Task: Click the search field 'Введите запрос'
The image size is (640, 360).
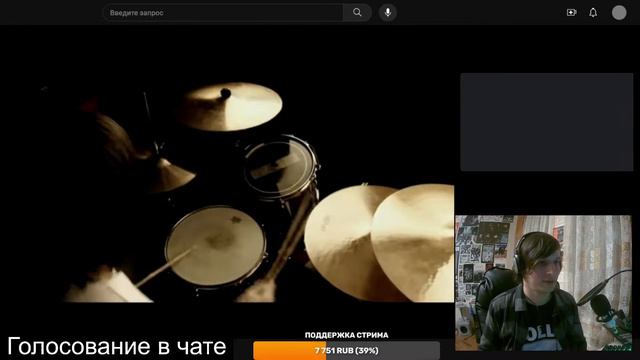Action: coord(223,13)
